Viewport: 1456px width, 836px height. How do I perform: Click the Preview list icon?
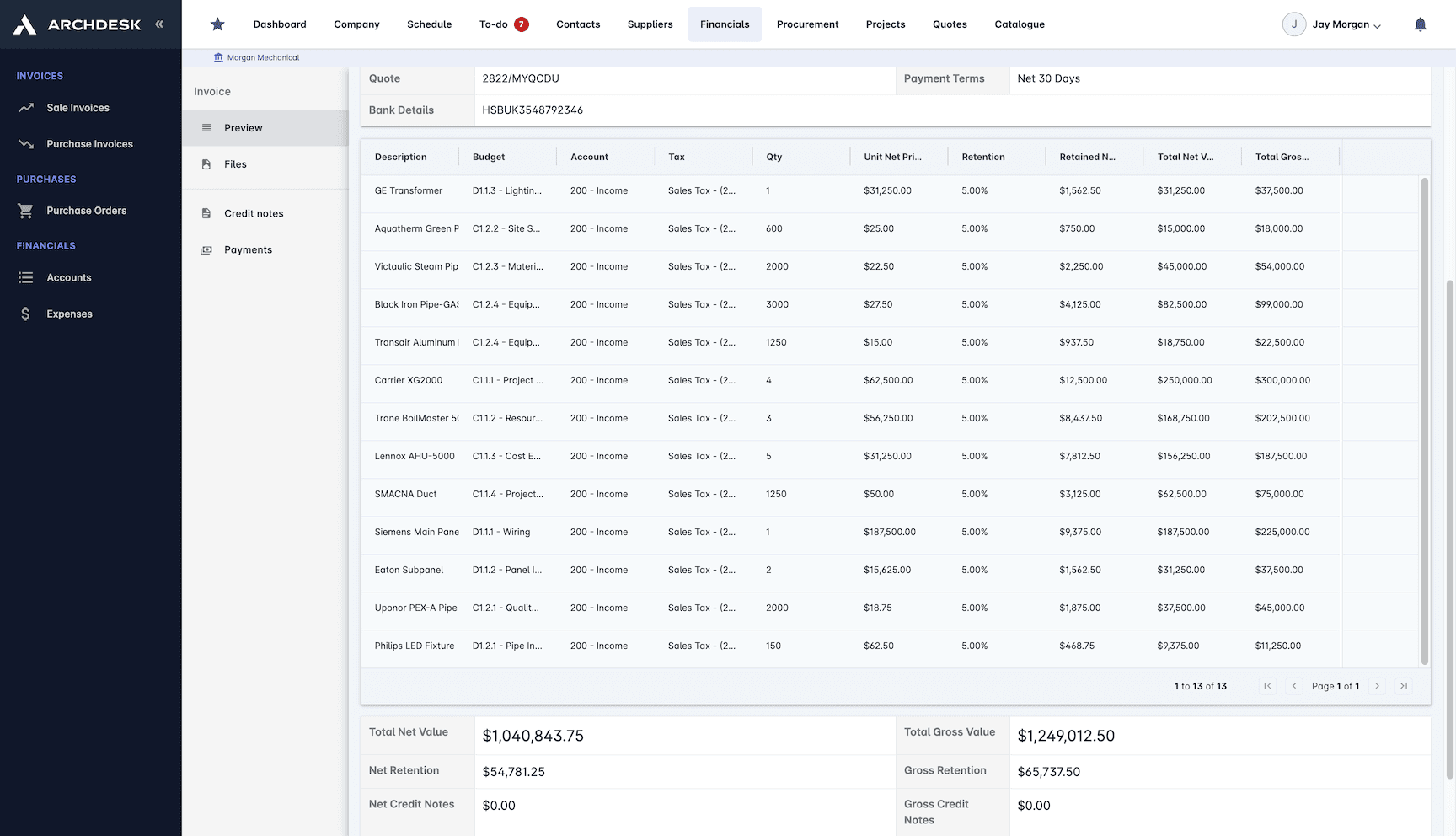coord(206,127)
